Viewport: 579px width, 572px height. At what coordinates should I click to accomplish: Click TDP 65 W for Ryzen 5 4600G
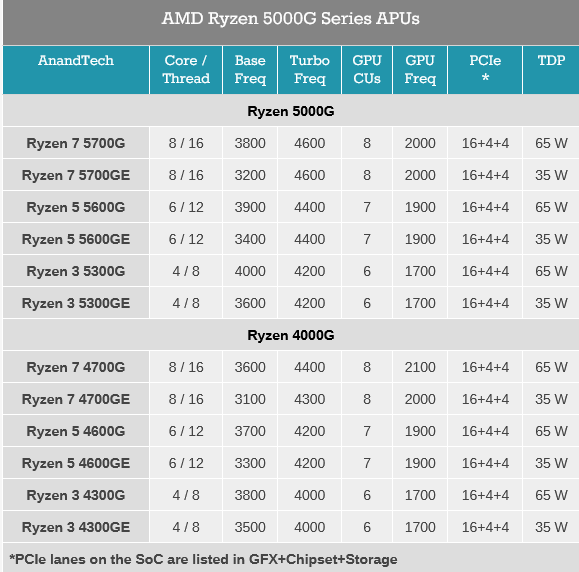[x=551, y=431]
